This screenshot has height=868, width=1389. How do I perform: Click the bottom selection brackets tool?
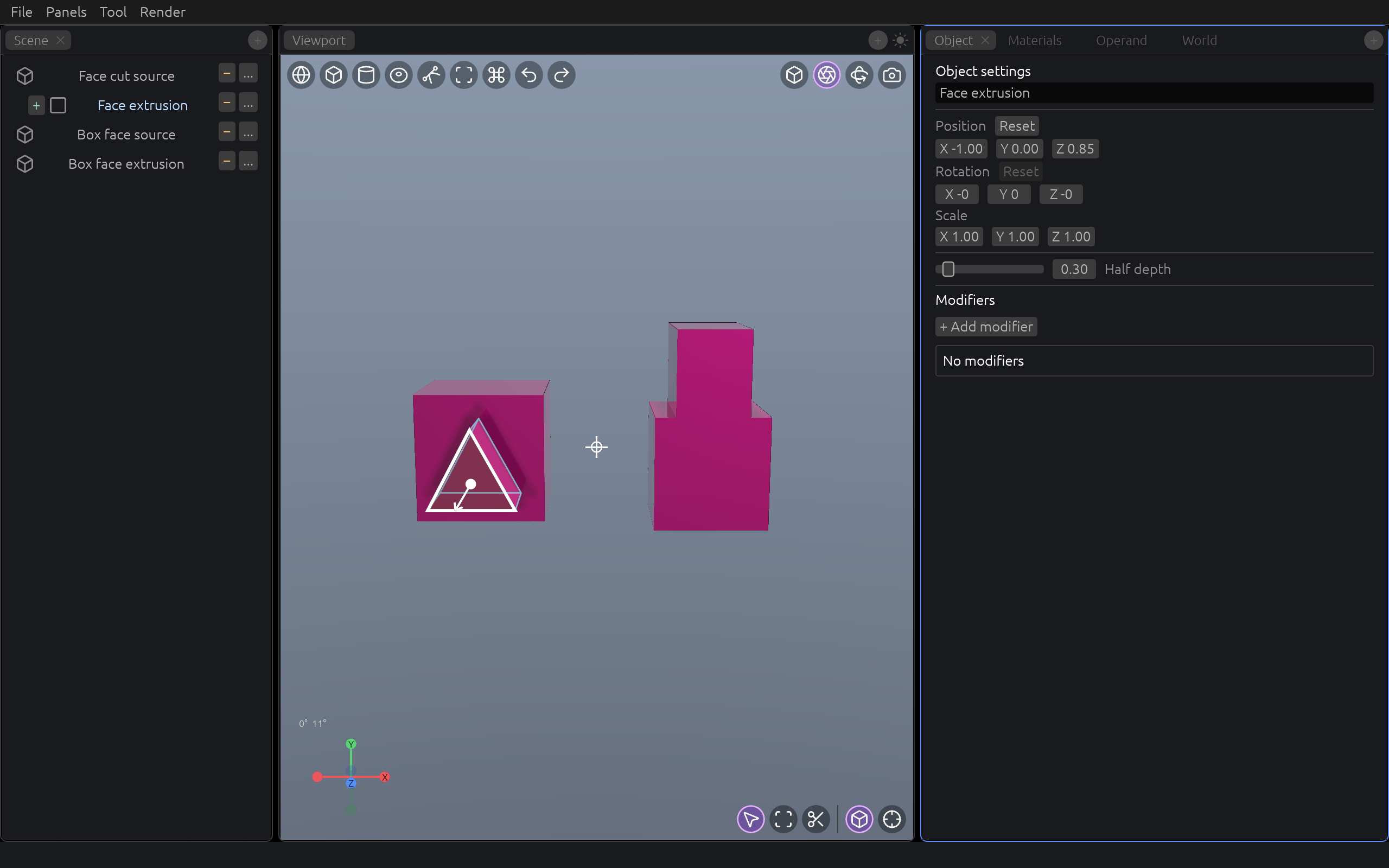783,819
